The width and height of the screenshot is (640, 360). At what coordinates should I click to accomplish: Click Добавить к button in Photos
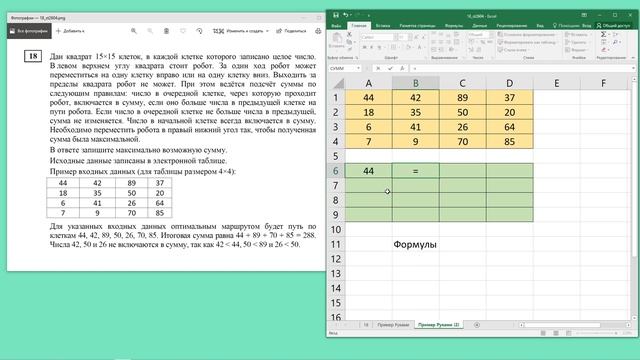click(70, 31)
